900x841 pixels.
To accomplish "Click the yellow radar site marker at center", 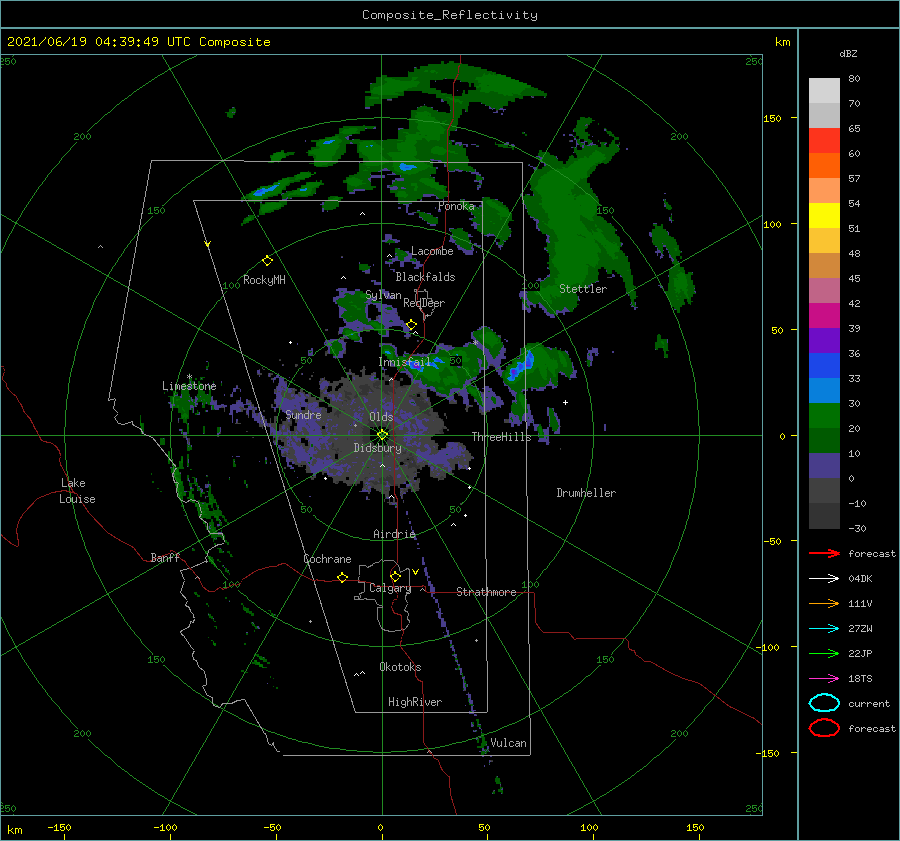I will pos(382,435).
